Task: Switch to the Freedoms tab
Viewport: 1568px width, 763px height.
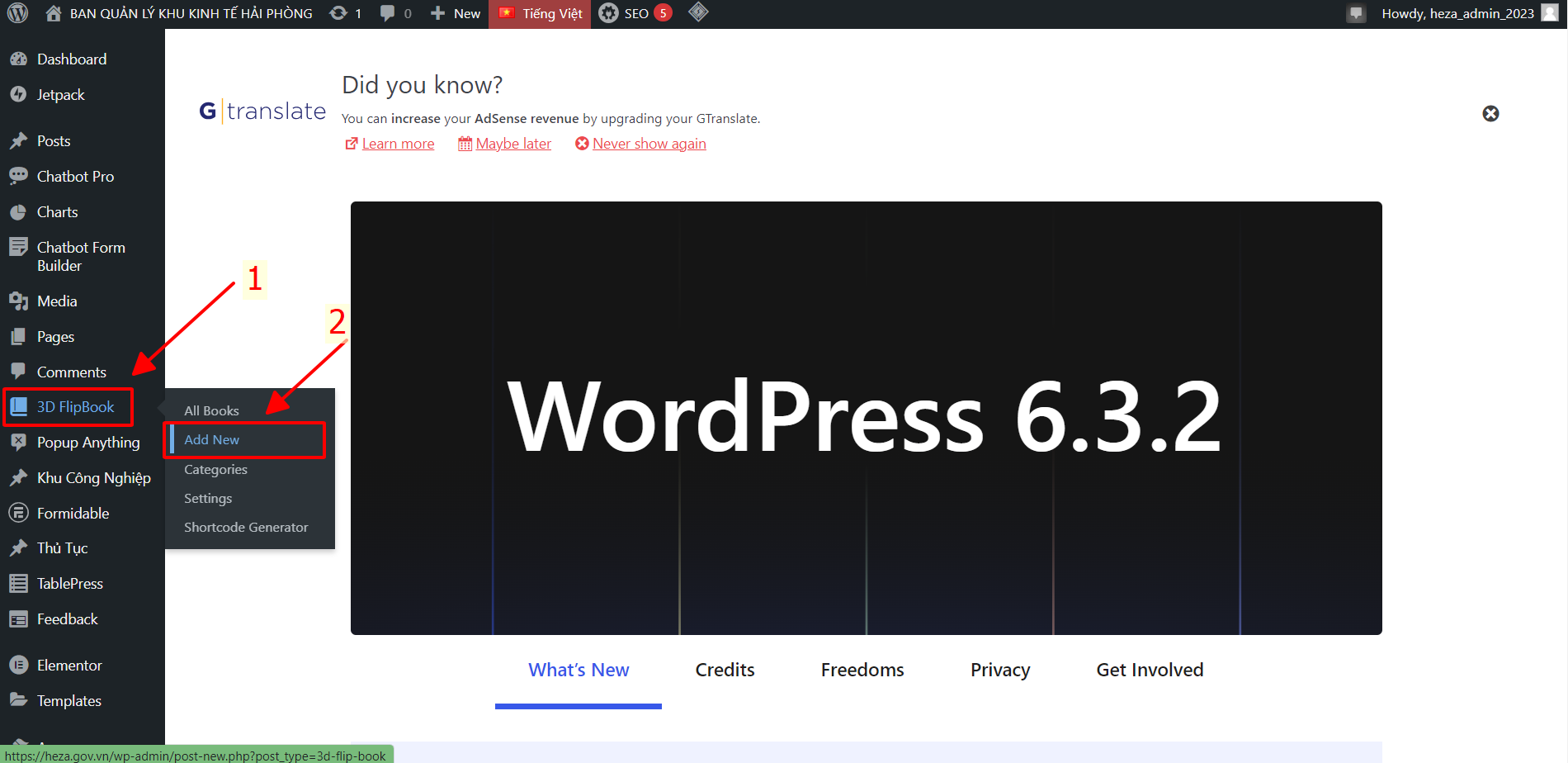Action: pos(862,670)
